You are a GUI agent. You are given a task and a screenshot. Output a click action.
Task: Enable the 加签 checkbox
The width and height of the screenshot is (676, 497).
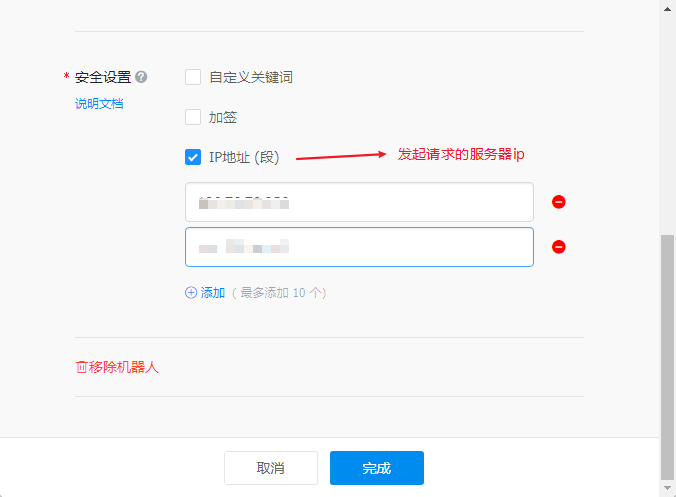(193, 117)
